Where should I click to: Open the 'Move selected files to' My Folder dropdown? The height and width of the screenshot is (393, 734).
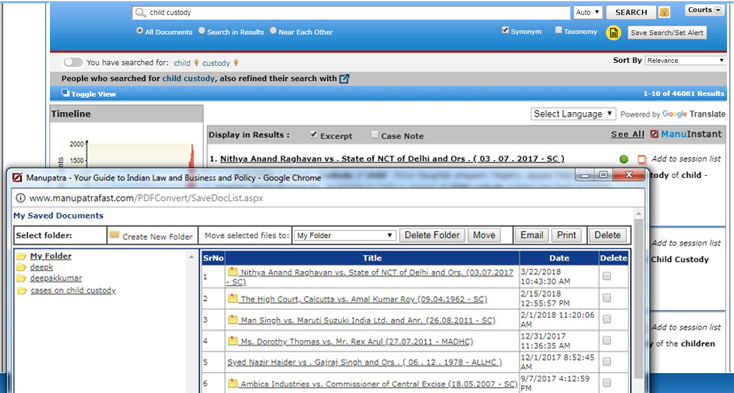click(345, 235)
